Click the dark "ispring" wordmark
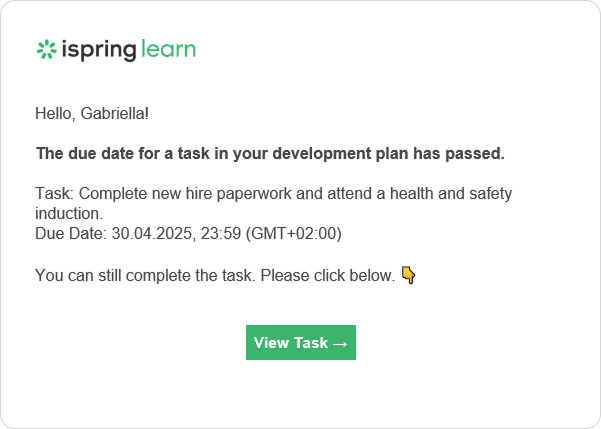The width and height of the screenshot is (601, 429). [x=99, y=50]
